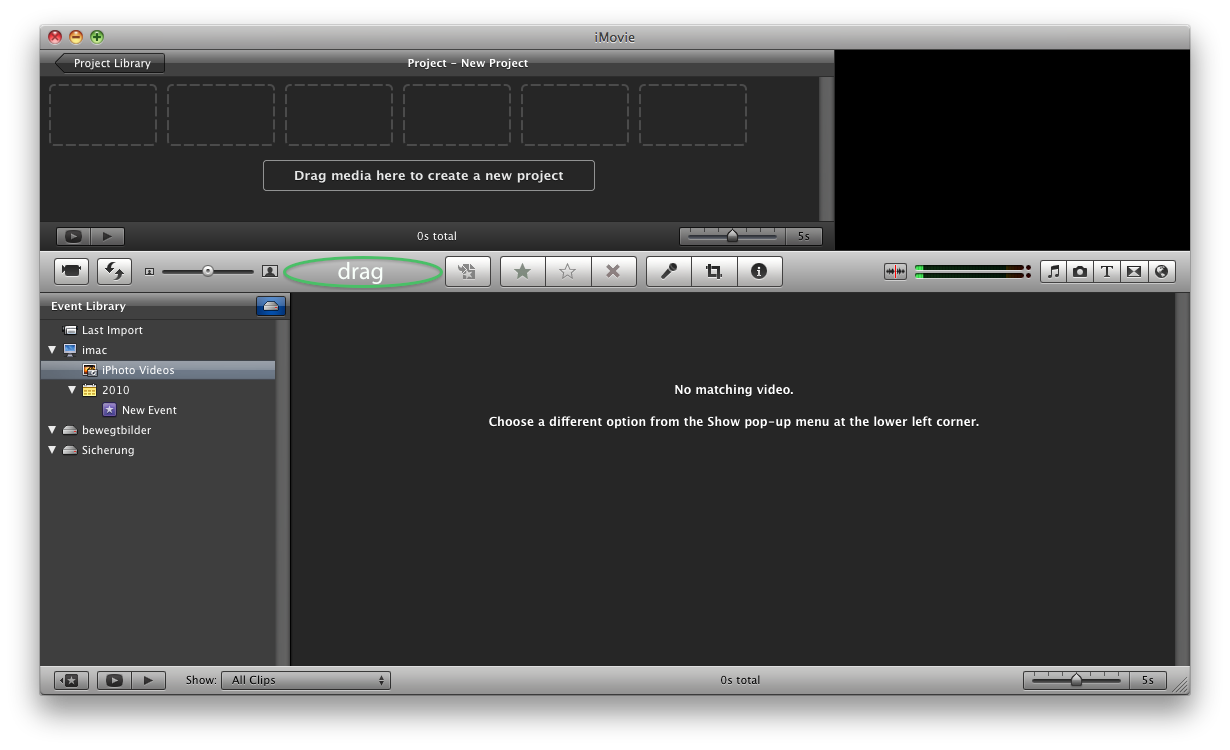
Task: Play project full screen
Action: tap(73, 236)
